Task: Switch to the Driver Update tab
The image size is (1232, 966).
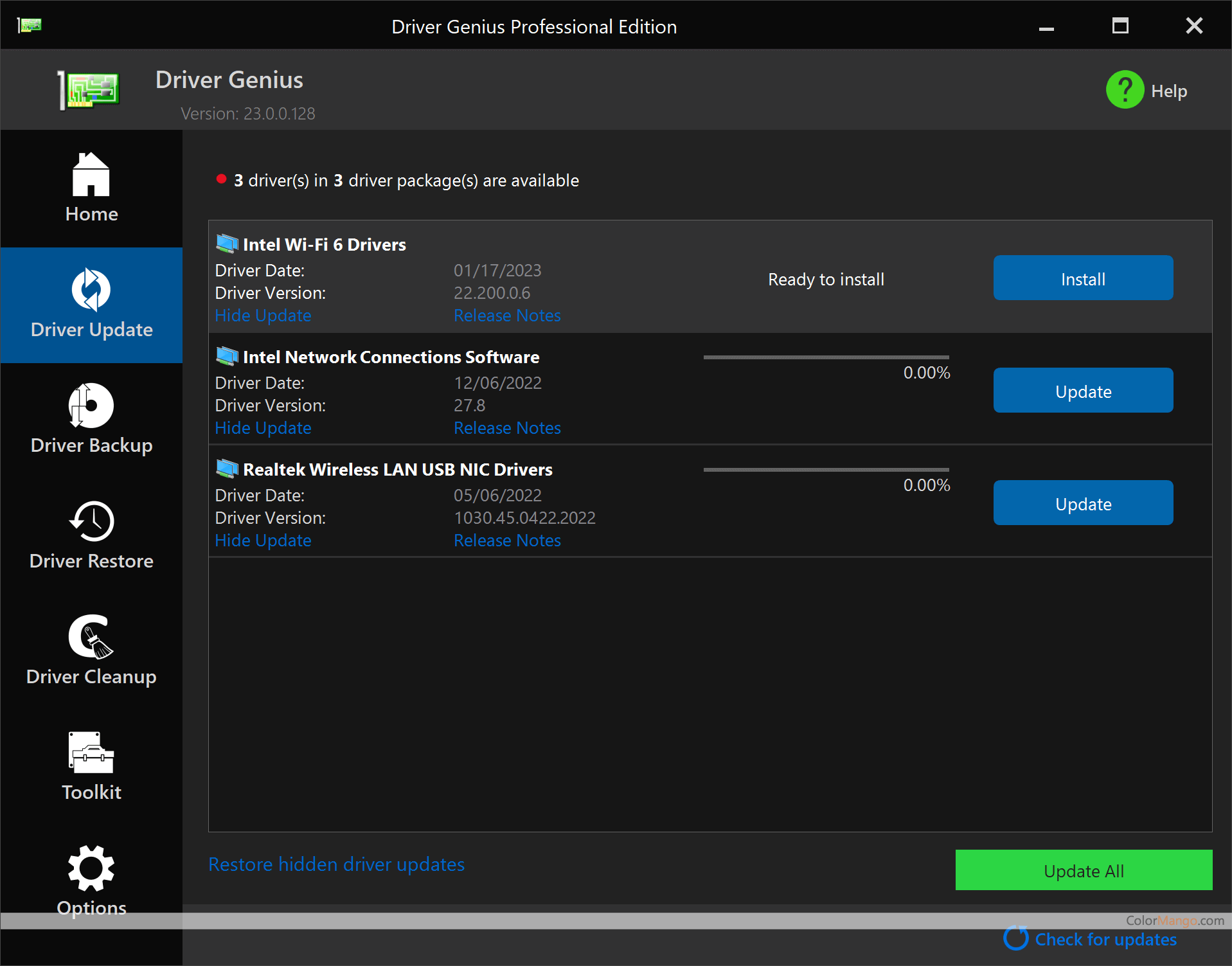Action: click(x=91, y=305)
